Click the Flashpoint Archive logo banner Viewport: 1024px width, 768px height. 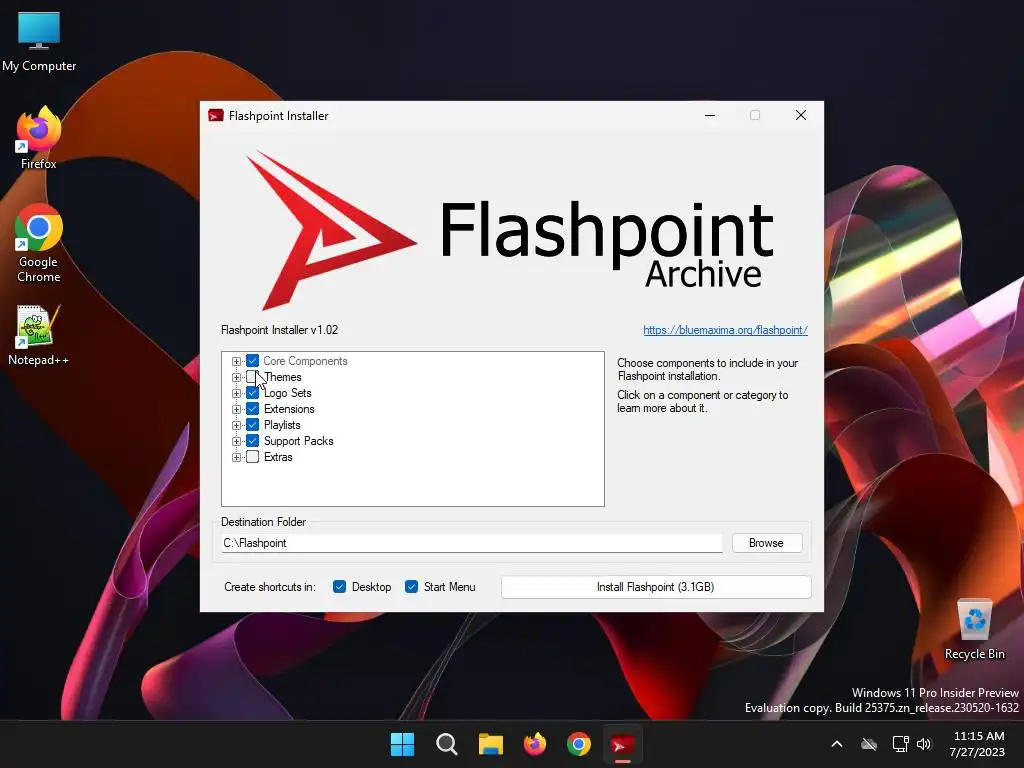pyautogui.click(x=510, y=230)
